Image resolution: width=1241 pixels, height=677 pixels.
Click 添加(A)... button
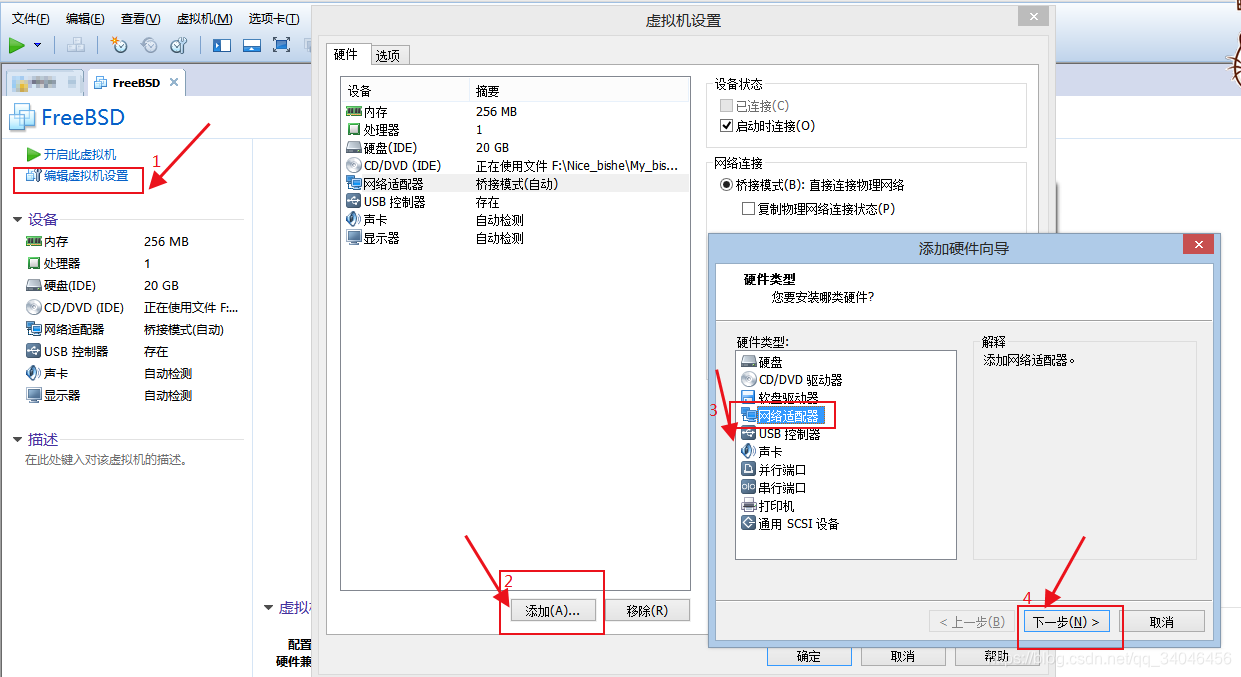[x=553, y=610]
